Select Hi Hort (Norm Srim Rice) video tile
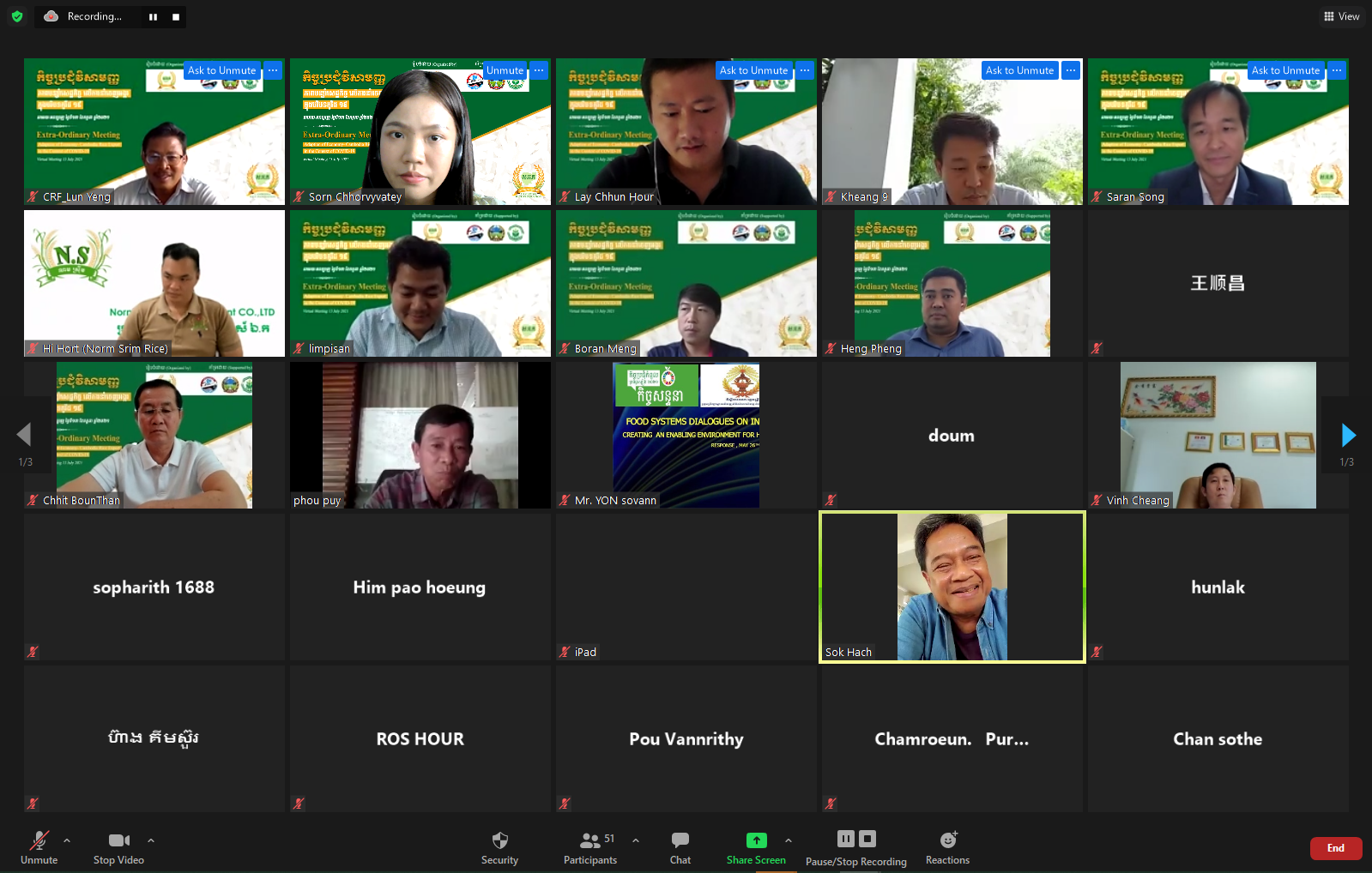Image resolution: width=1372 pixels, height=873 pixels. 154,283
